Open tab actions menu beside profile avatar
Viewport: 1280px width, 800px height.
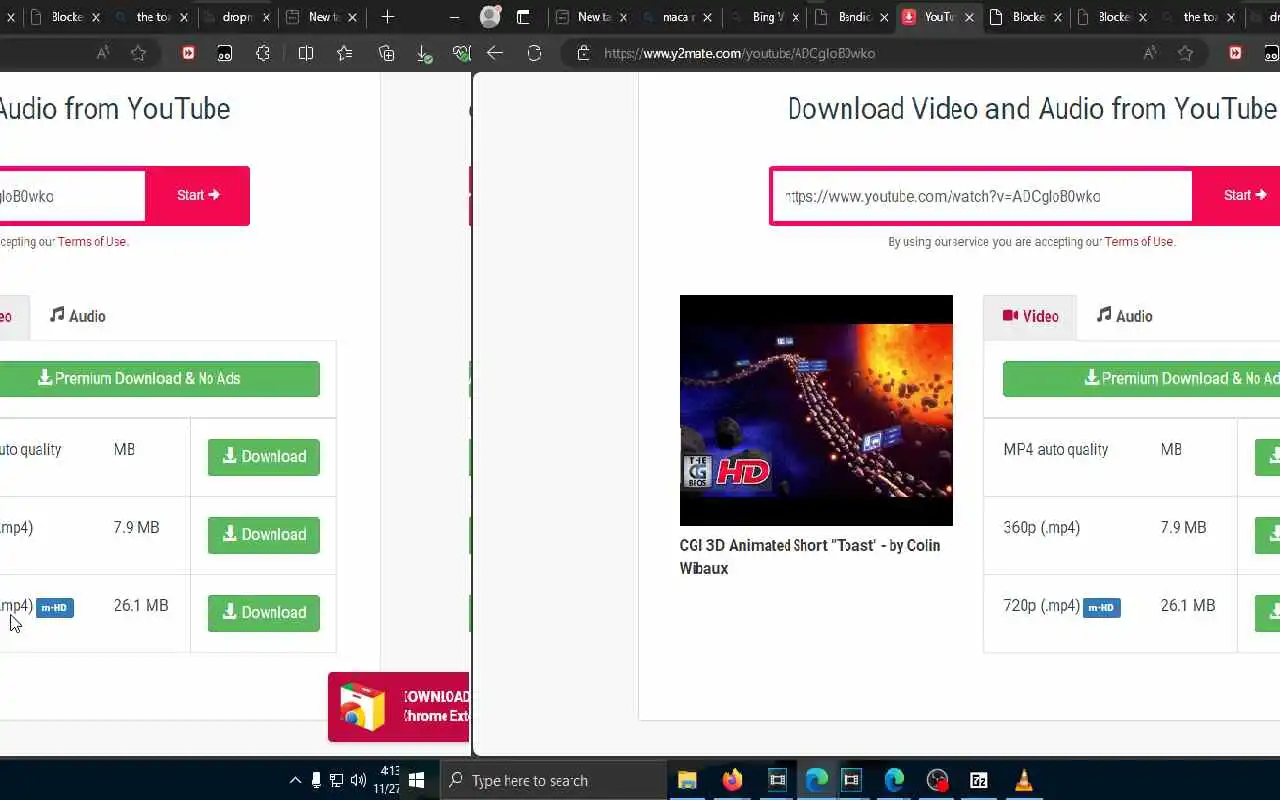pos(523,17)
